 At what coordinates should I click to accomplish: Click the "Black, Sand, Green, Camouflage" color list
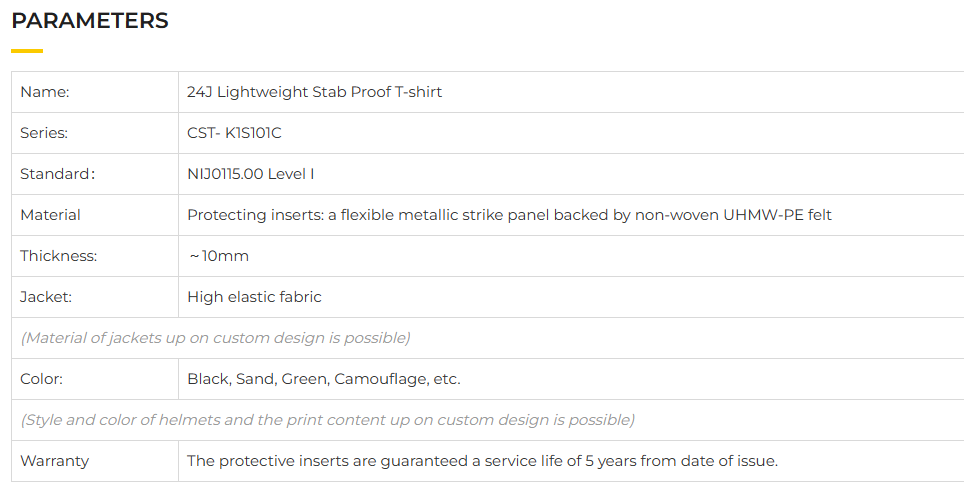323,379
